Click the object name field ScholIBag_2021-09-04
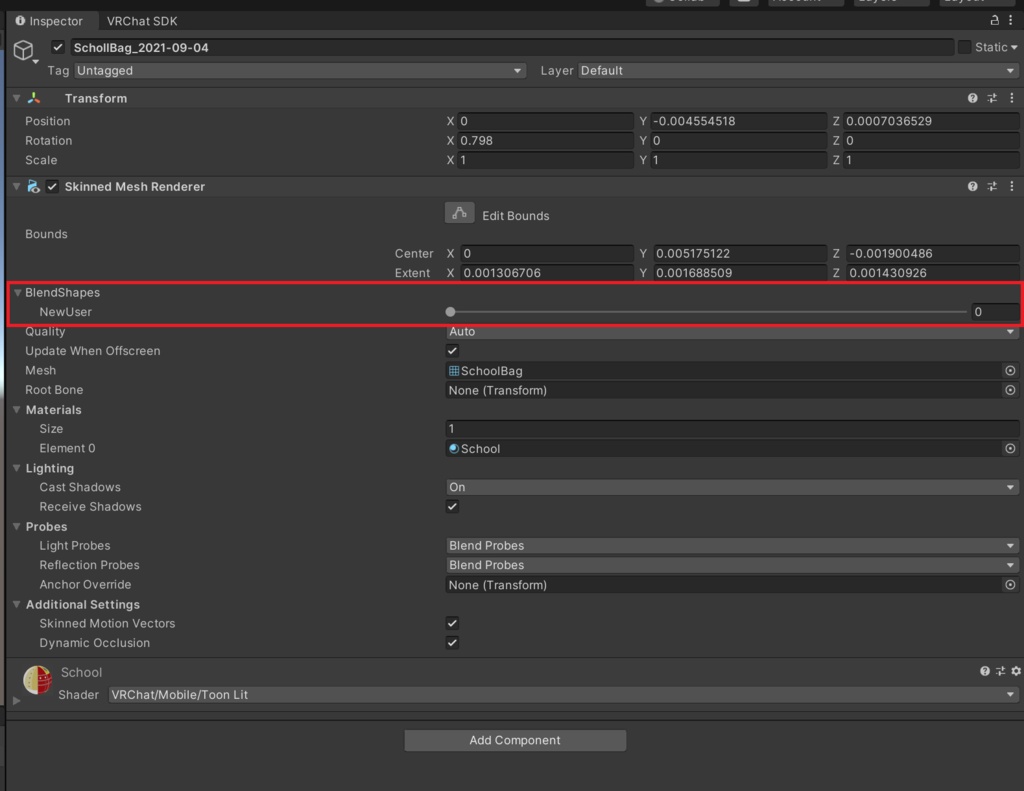Viewport: 1024px width, 791px height. [512, 47]
